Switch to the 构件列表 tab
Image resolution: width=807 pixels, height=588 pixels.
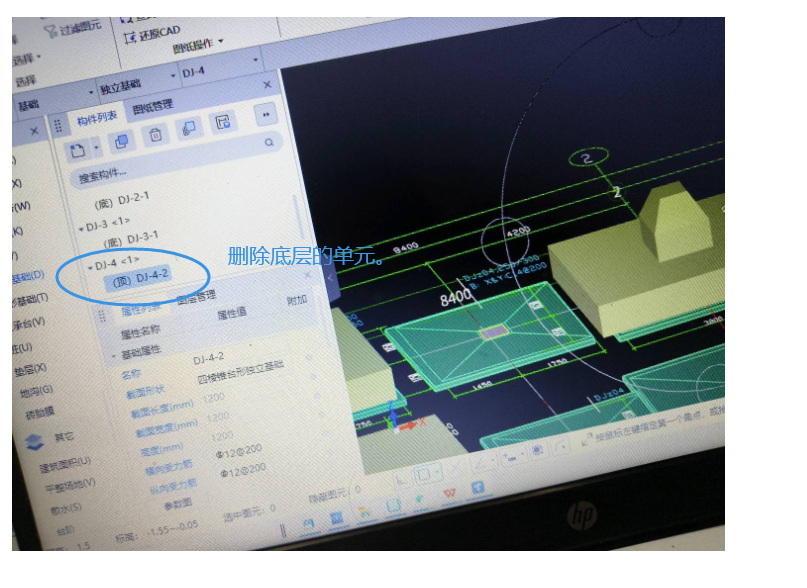click(97, 118)
